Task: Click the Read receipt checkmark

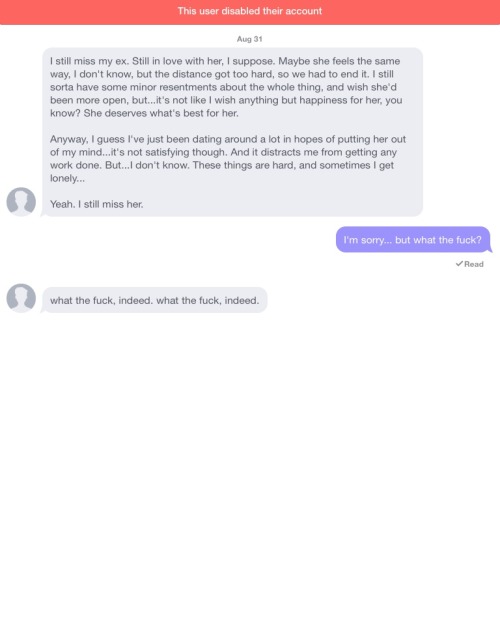Action: coord(459,264)
